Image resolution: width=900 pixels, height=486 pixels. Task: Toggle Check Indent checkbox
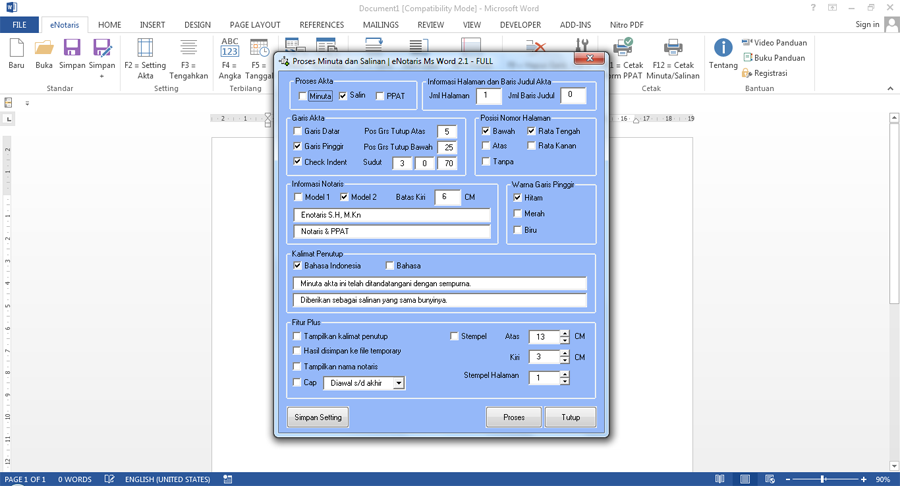click(x=297, y=162)
